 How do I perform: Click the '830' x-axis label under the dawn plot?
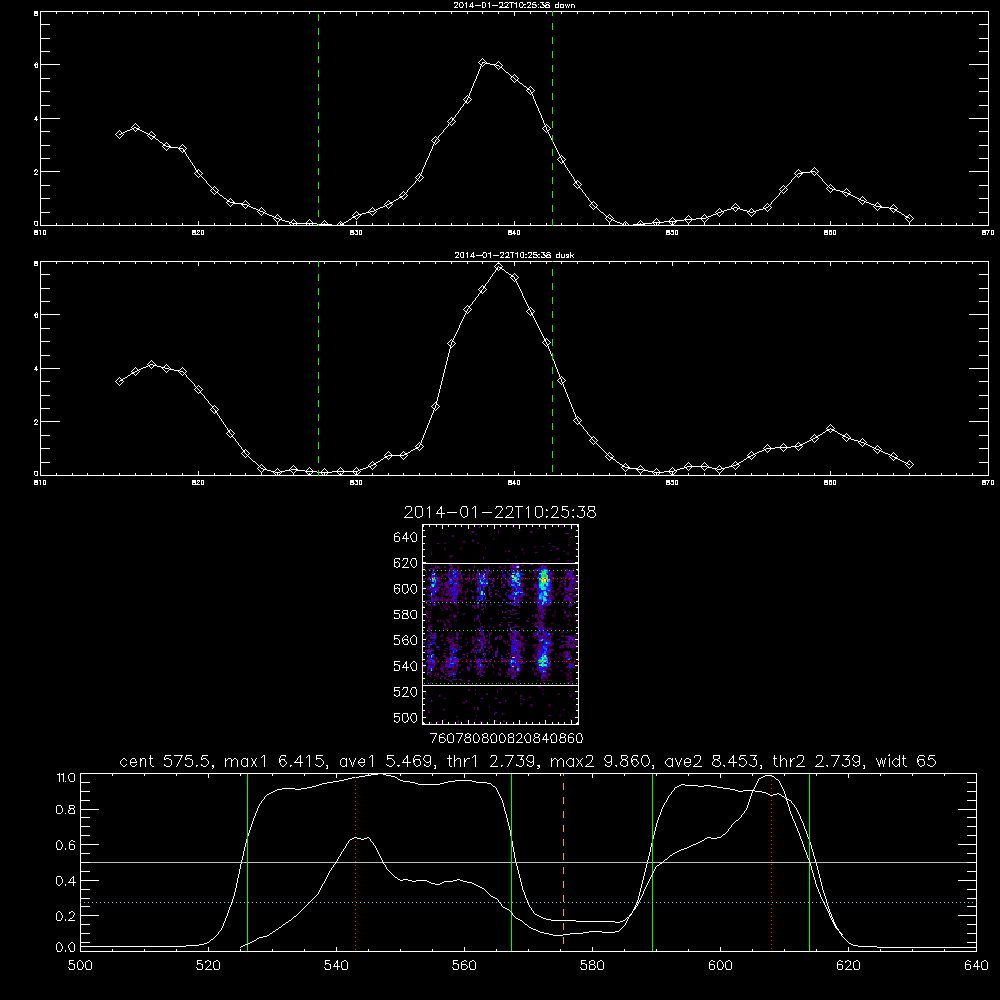[x=356, y=233]
